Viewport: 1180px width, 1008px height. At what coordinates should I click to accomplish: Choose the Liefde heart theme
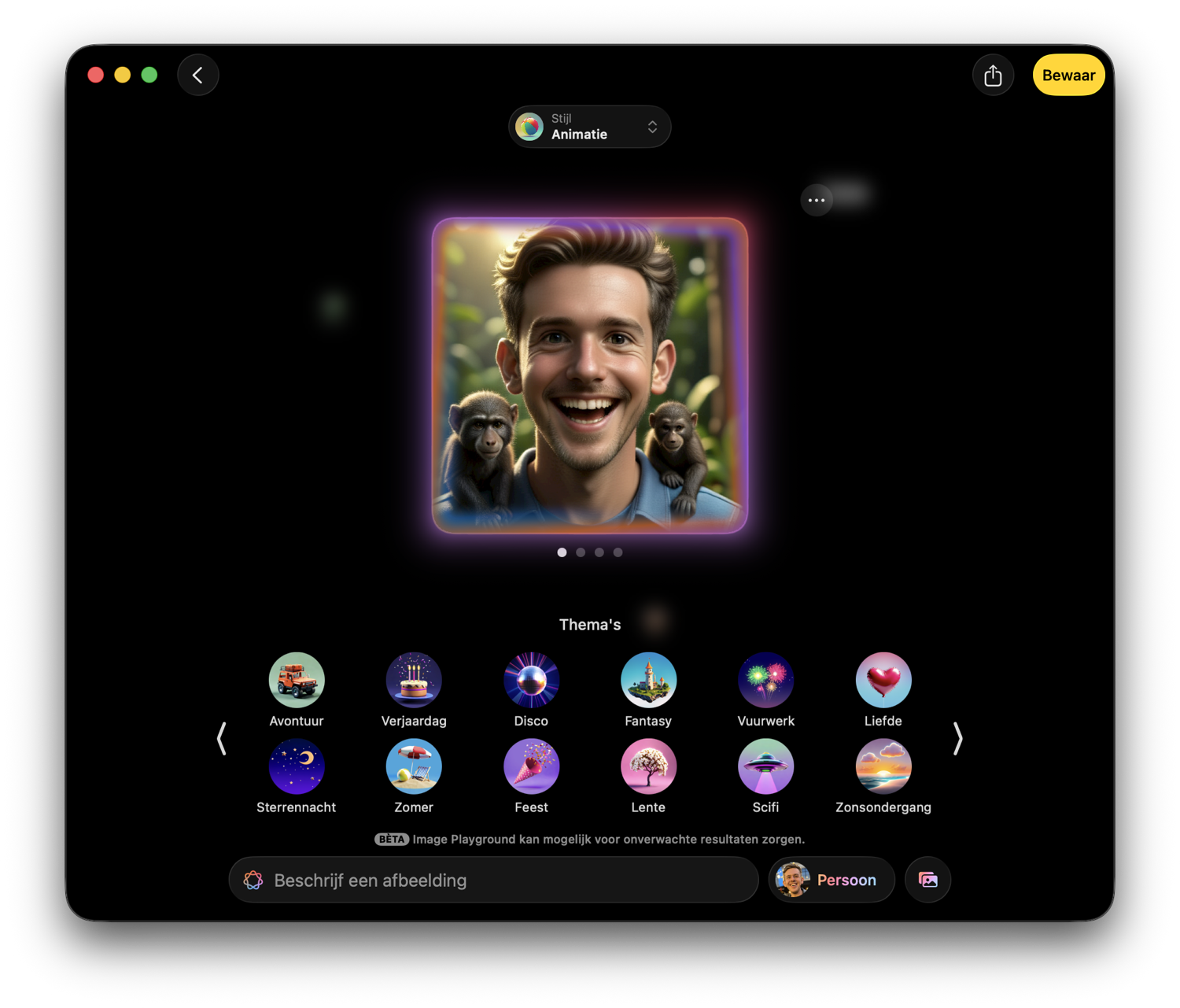coord(883,680)
